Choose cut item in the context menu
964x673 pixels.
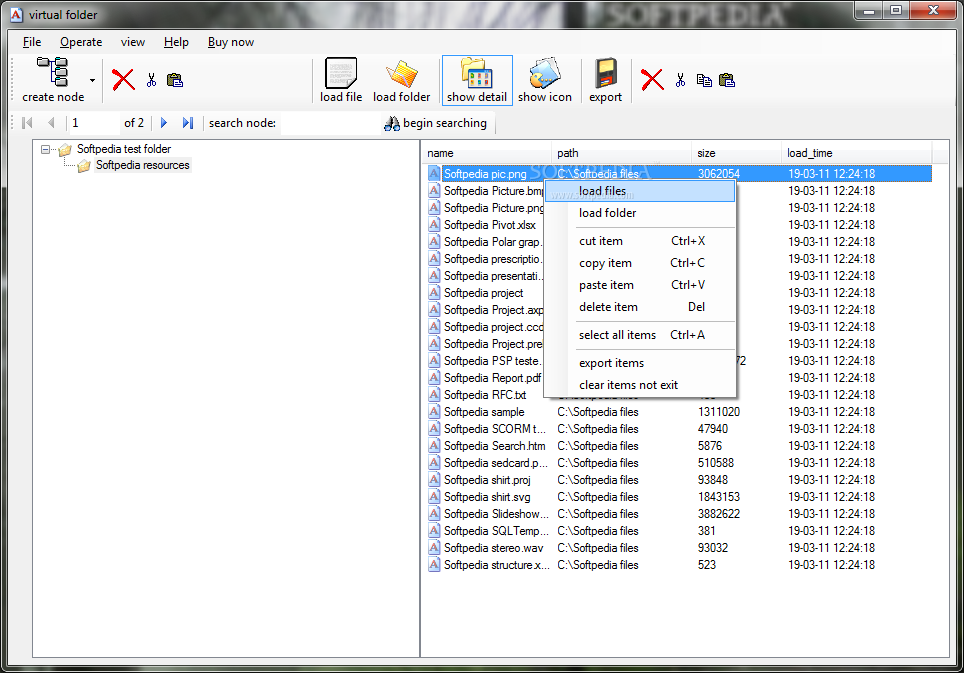[x=640, y=241]
